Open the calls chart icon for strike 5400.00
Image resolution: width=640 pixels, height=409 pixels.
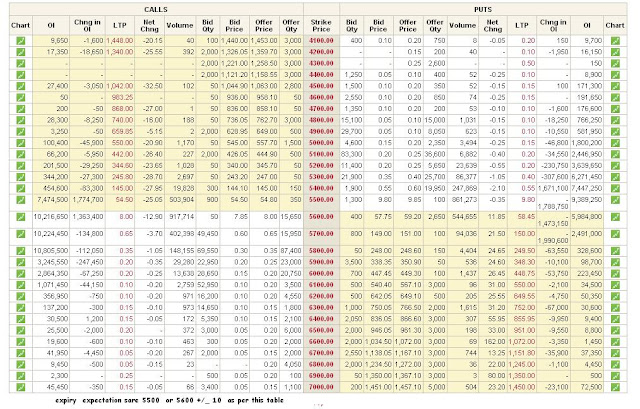point(20,189)
